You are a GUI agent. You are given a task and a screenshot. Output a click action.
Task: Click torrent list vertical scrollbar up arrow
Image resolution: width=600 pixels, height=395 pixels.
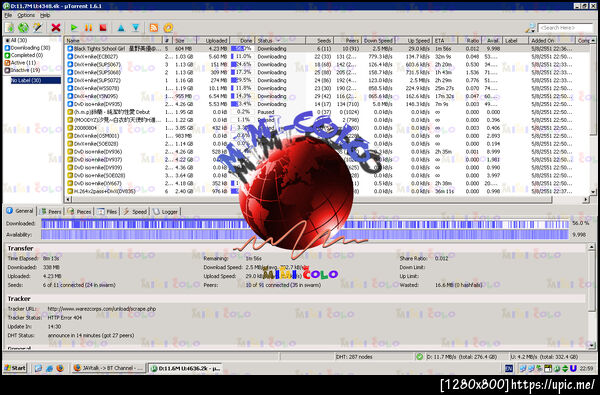593,40
